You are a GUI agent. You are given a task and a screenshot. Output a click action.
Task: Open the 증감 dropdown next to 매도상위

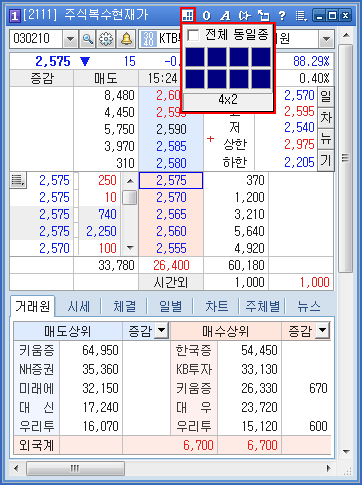coord(162,331)
